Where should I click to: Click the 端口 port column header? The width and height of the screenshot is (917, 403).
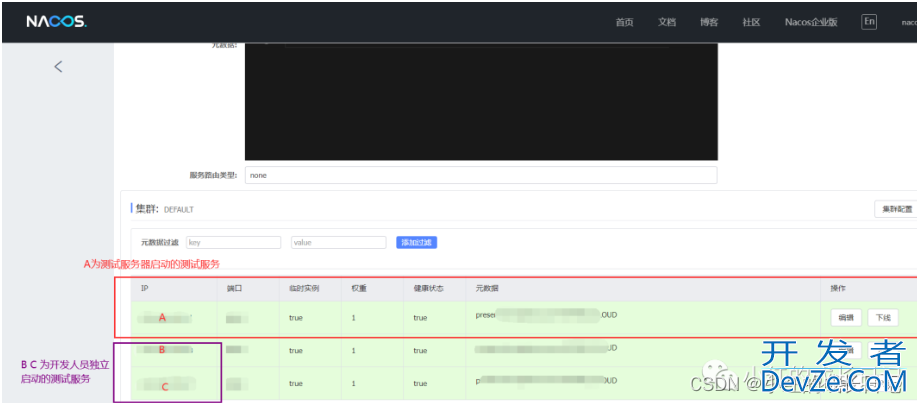(234, 288)
